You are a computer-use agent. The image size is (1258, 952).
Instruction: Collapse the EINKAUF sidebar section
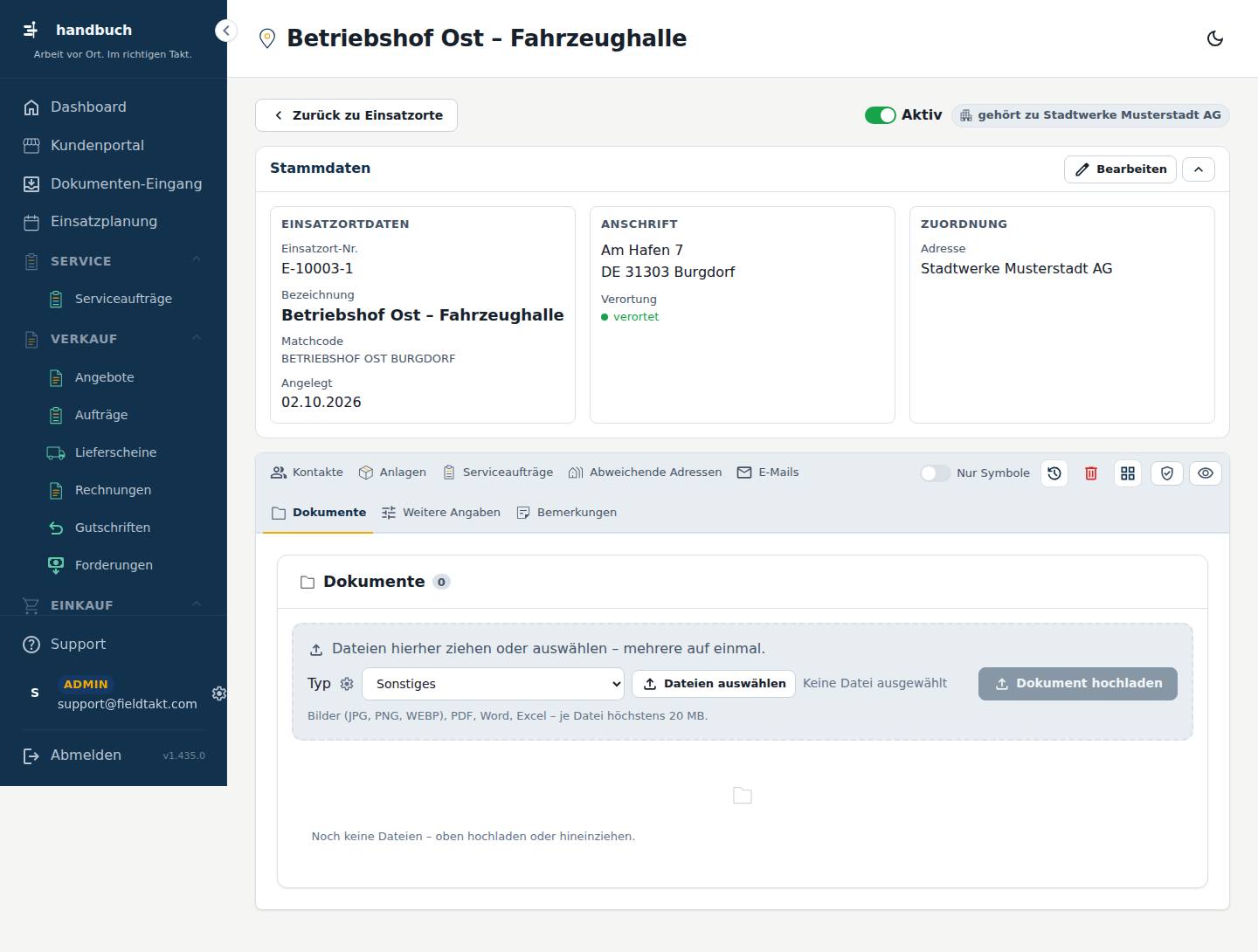pos(114,605)
